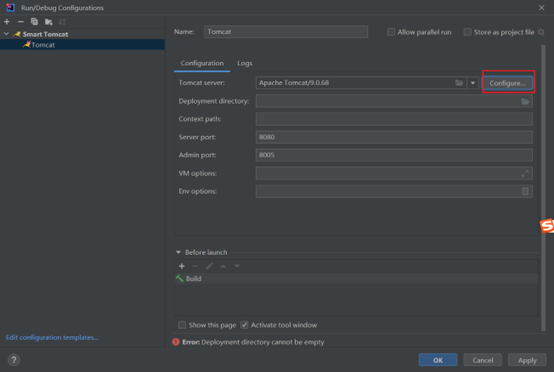Open Edit configuration templates link

52,337
